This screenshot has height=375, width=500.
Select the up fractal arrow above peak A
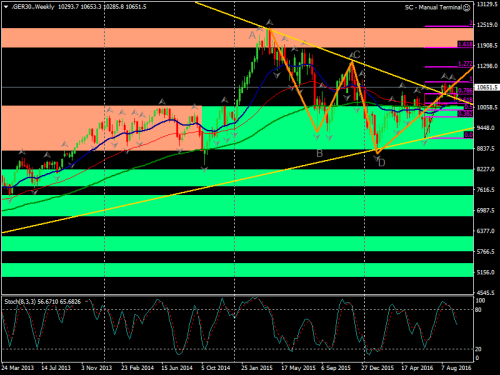[x=270, y=23]
